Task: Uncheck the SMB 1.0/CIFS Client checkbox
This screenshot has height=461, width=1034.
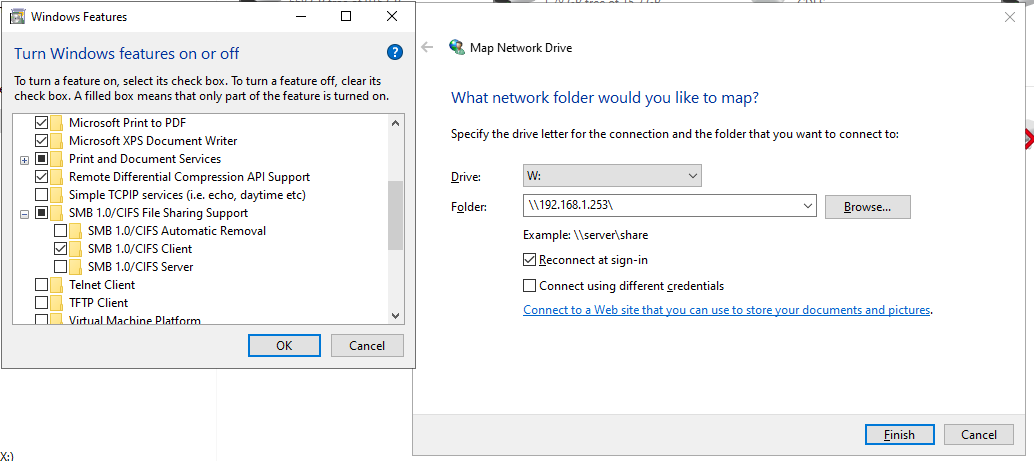Action: (x=60, y=249)
